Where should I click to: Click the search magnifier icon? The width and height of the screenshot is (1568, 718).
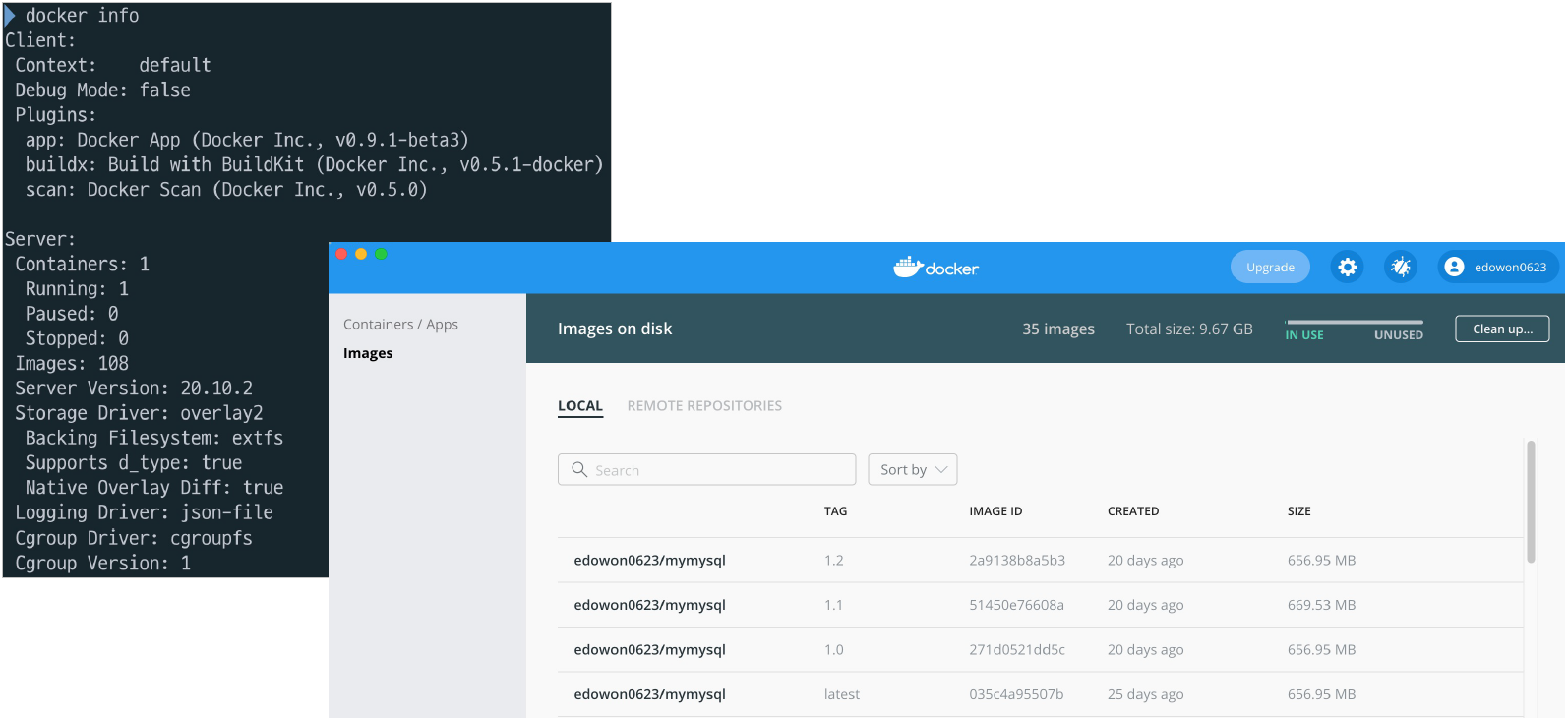579,470
